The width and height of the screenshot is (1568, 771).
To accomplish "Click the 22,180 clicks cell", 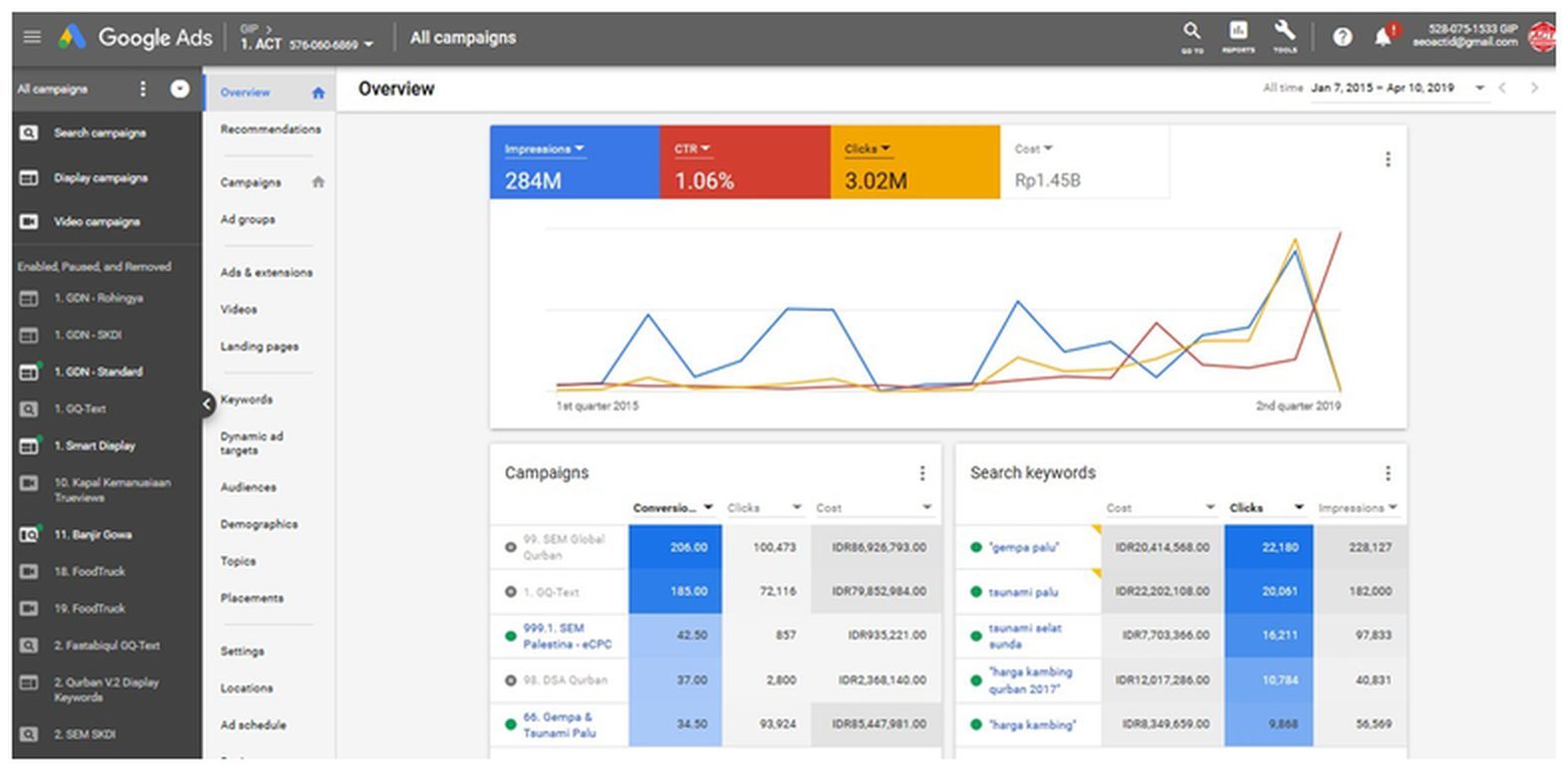I will [x=1268, y=547].
